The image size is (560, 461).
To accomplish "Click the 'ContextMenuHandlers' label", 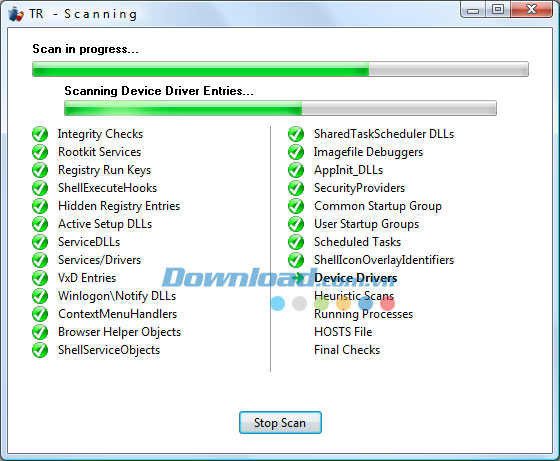I will coord(118,314).
